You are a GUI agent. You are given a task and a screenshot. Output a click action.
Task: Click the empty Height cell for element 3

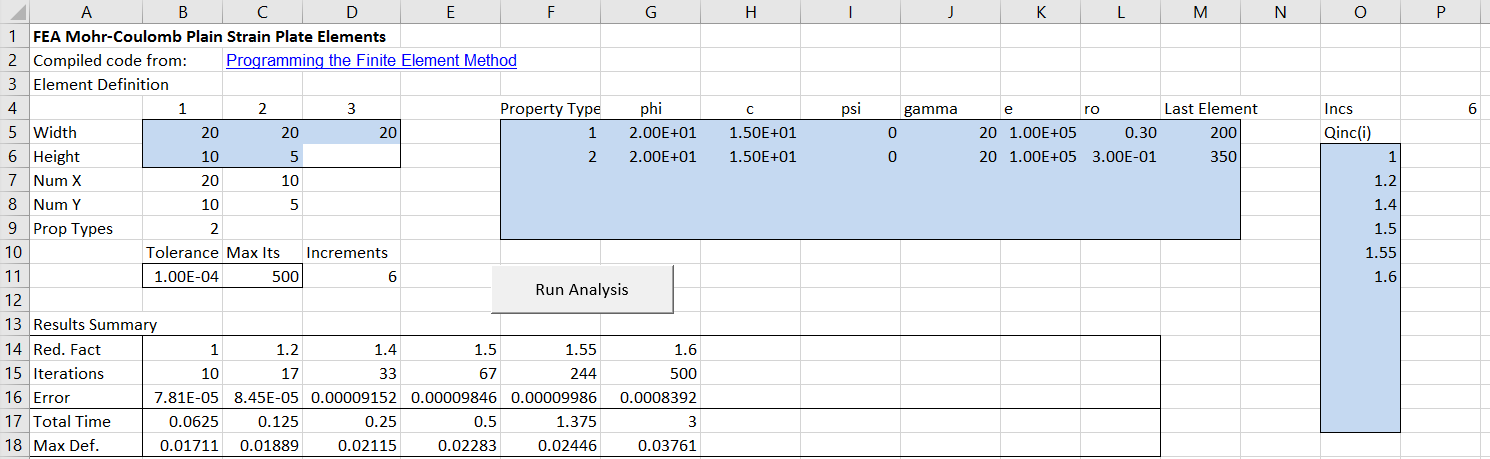tap(351, 157)
